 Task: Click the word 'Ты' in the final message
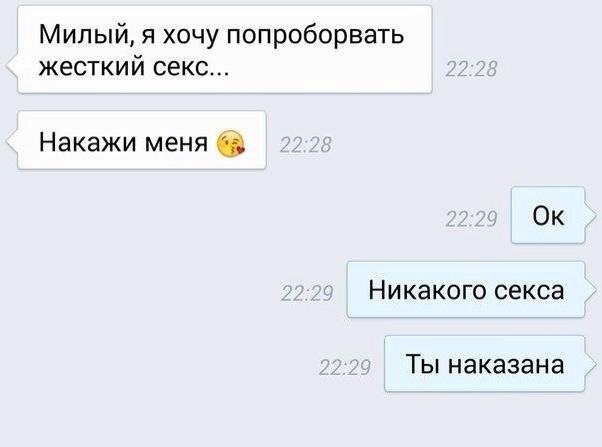422,364
